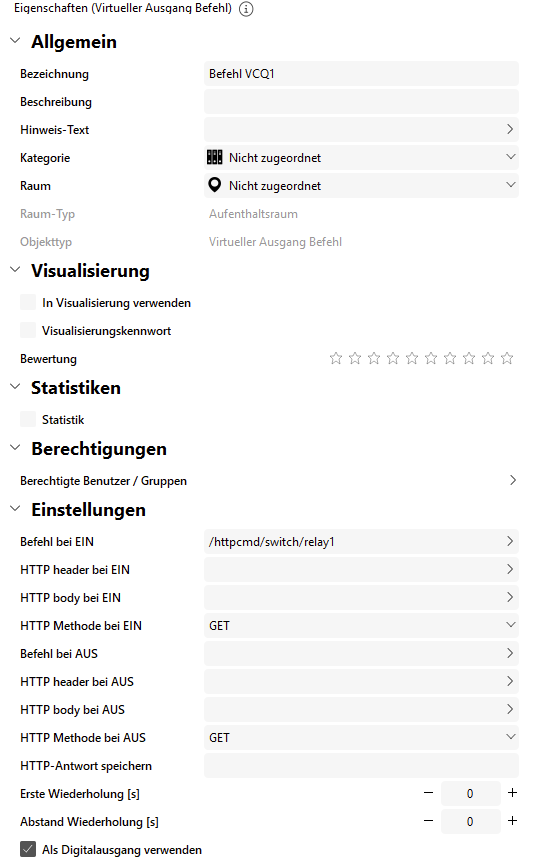Click the HTTP-Antwort speichern field
This screenshot has height=862, width=534.
361,766
